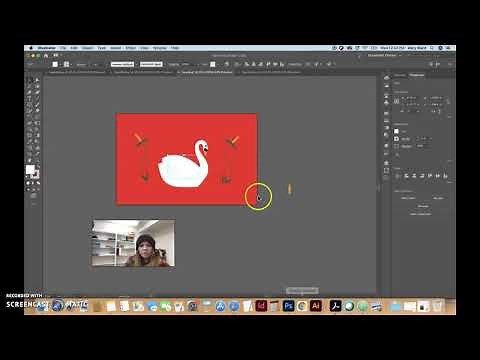The height and width of the screenshot is (360, 480).
Task: Open the File menu
Action: click(x=63, y=48)
